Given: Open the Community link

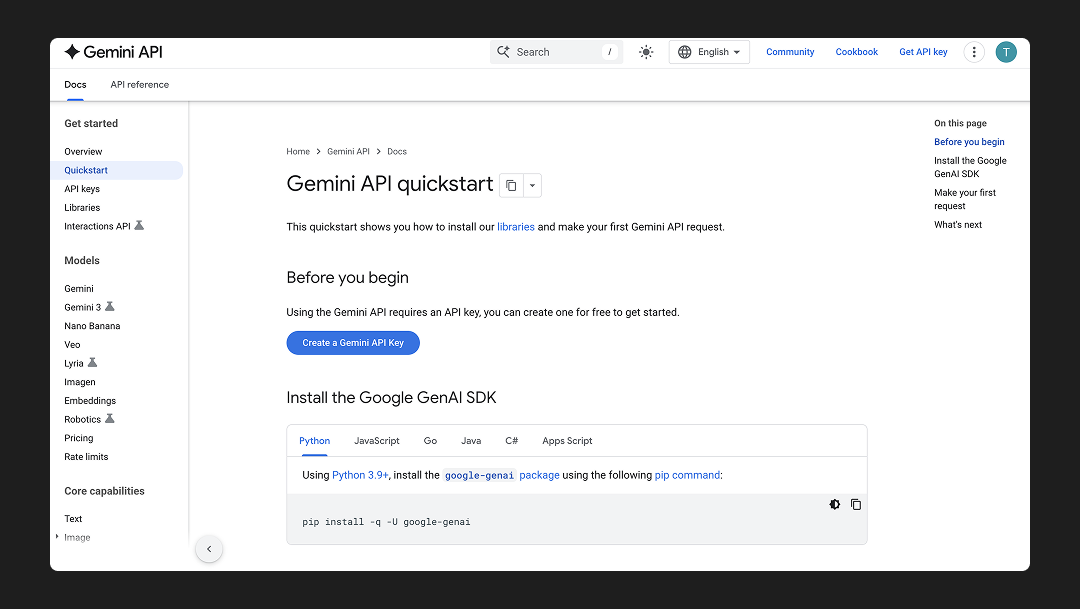Looking at the screenshot, I should pyautogui.click(x=790, y=52).
